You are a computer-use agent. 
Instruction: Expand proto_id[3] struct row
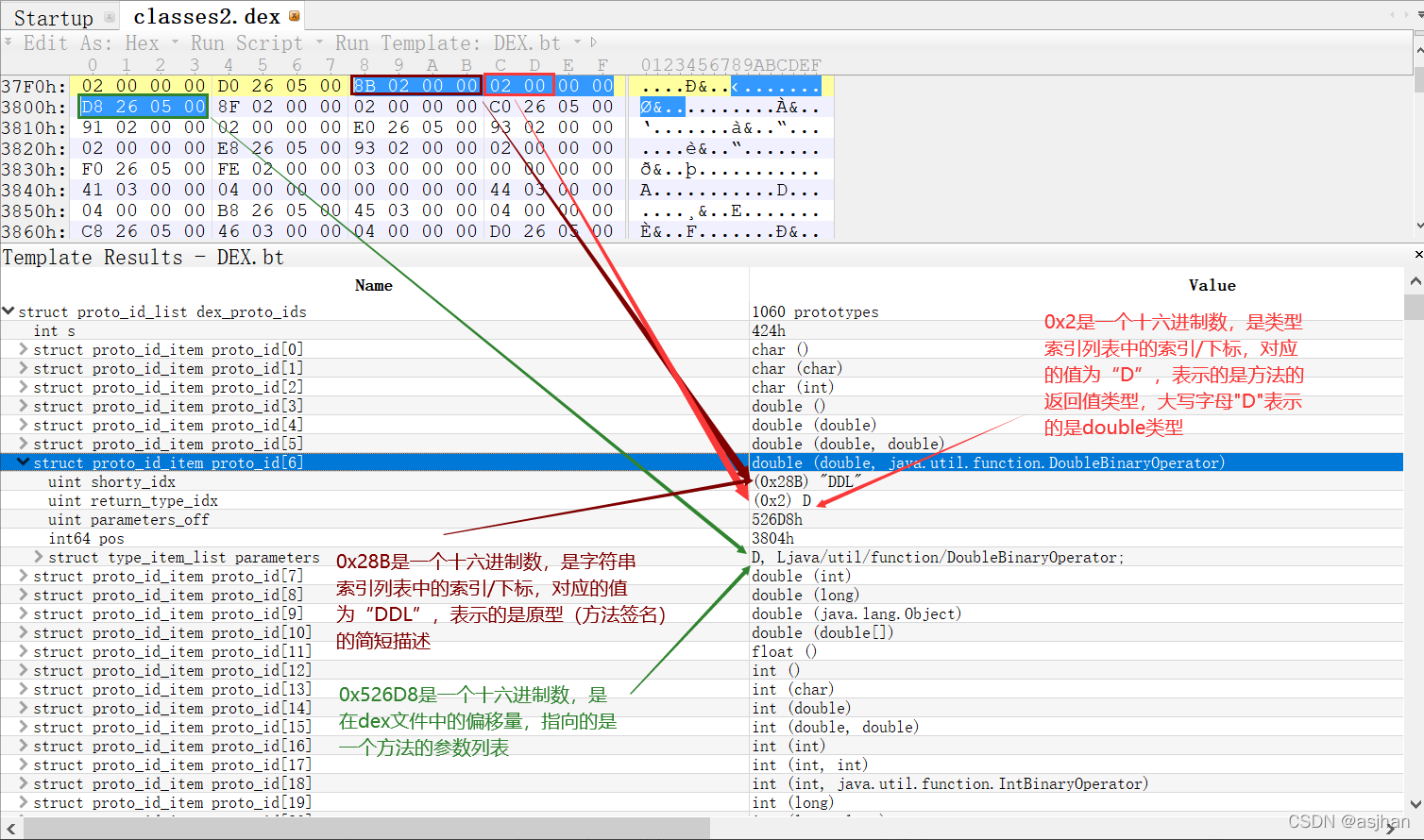(x=24, y=405)
